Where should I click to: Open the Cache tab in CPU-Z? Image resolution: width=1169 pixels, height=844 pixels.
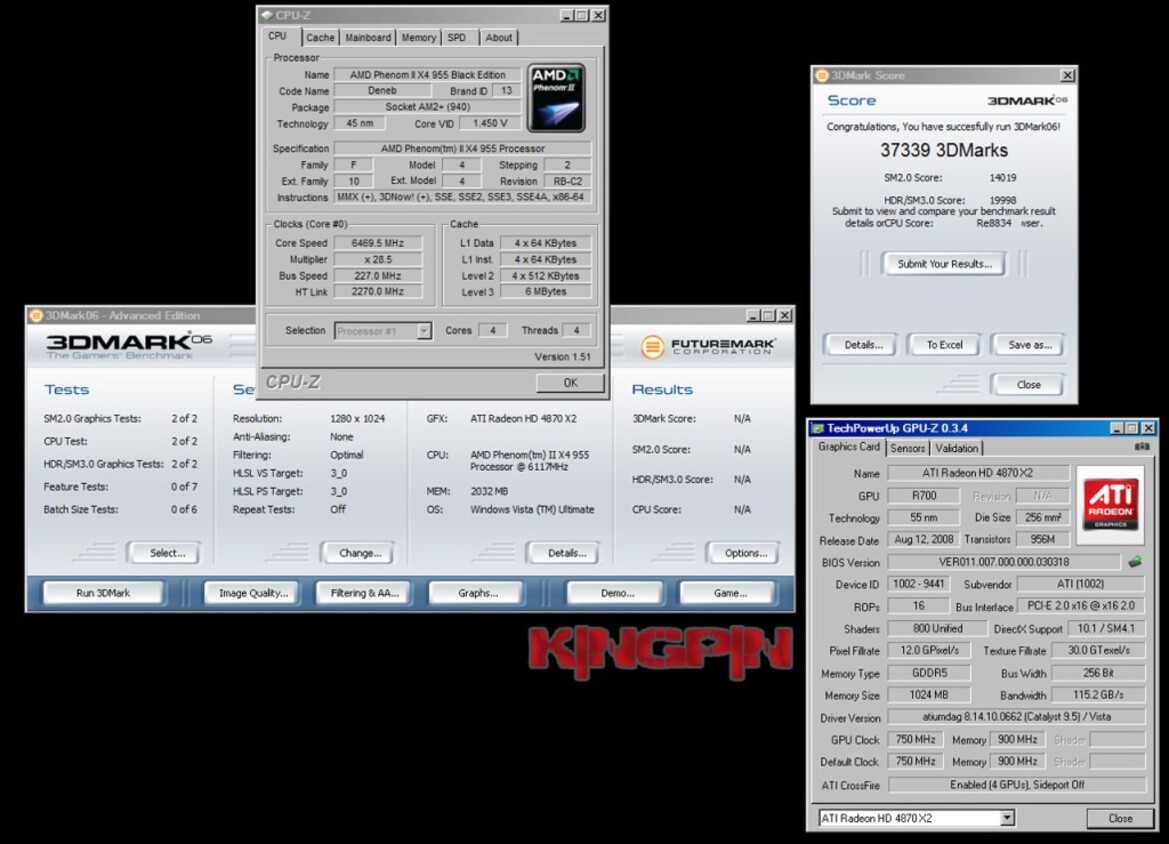tap(321, 37)
